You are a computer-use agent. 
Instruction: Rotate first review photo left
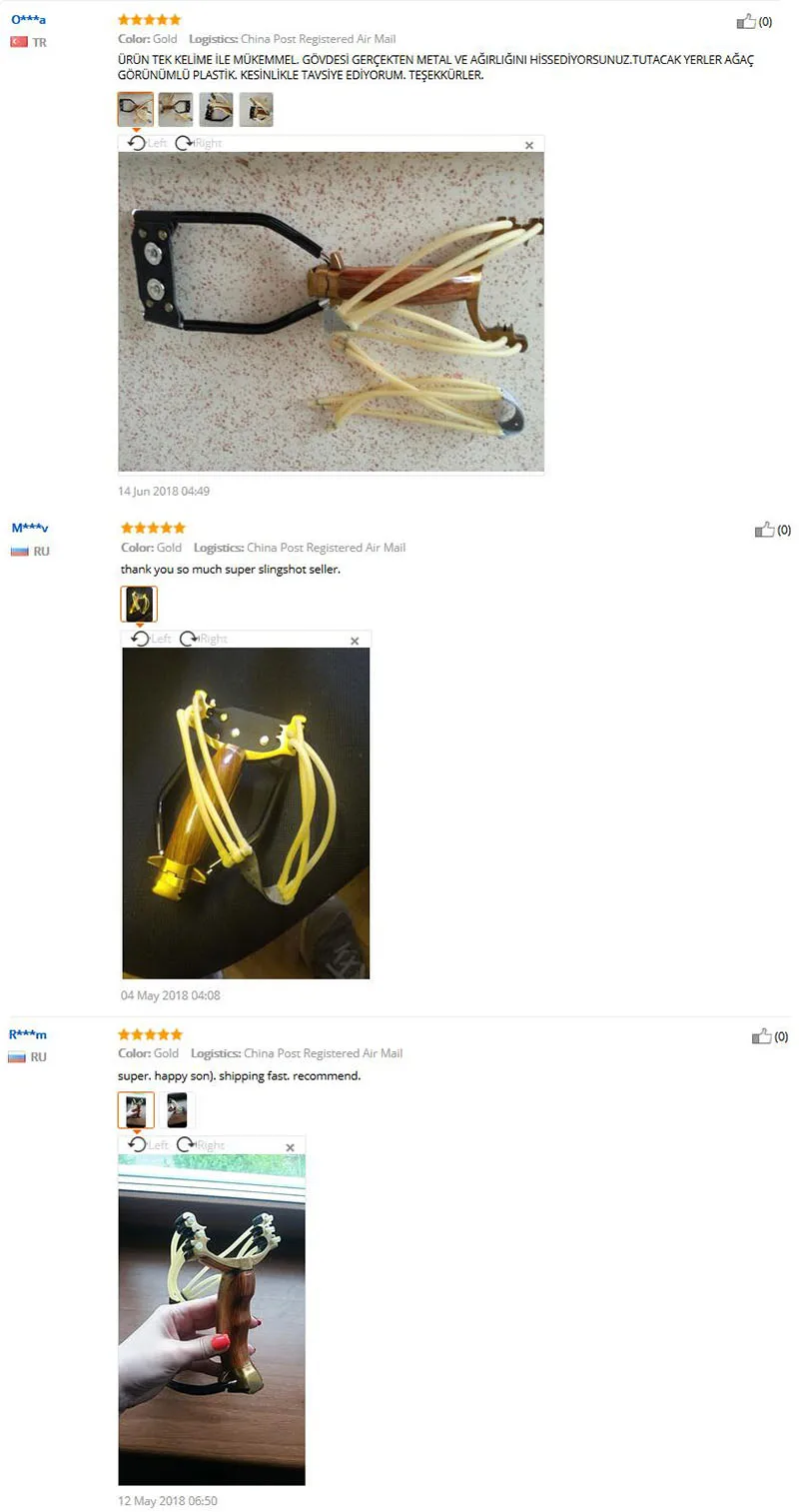point(148,143)
